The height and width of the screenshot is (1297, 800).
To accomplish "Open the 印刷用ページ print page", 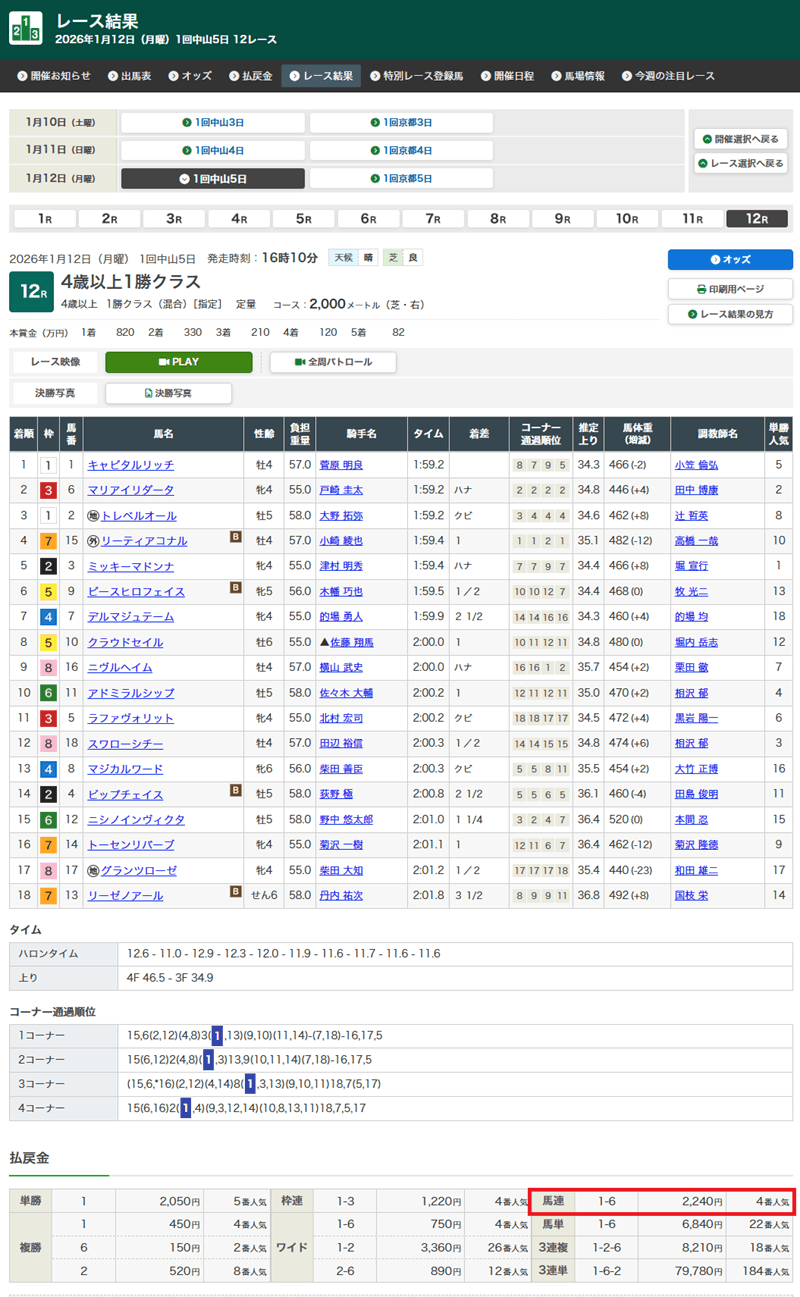I will [730, 289].
